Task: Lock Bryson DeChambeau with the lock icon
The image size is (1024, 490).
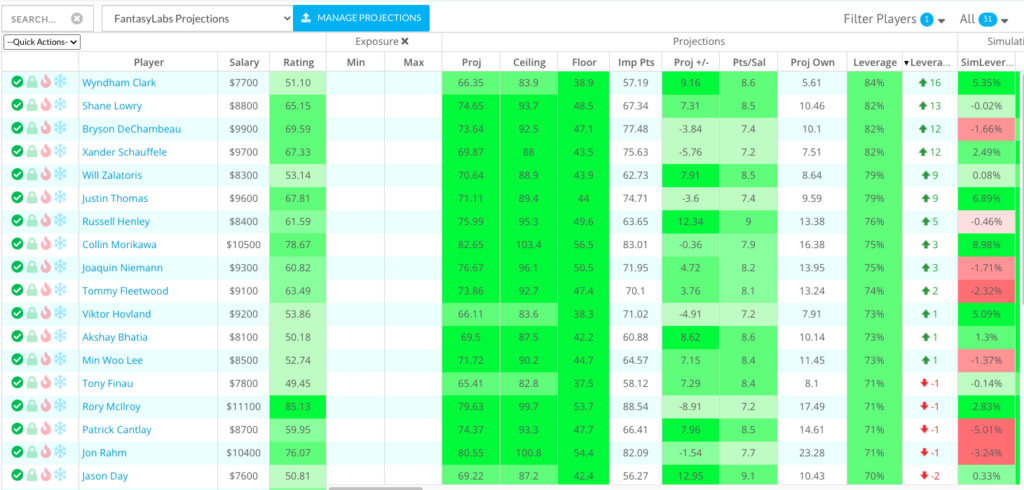Action: tap(31, 129)
